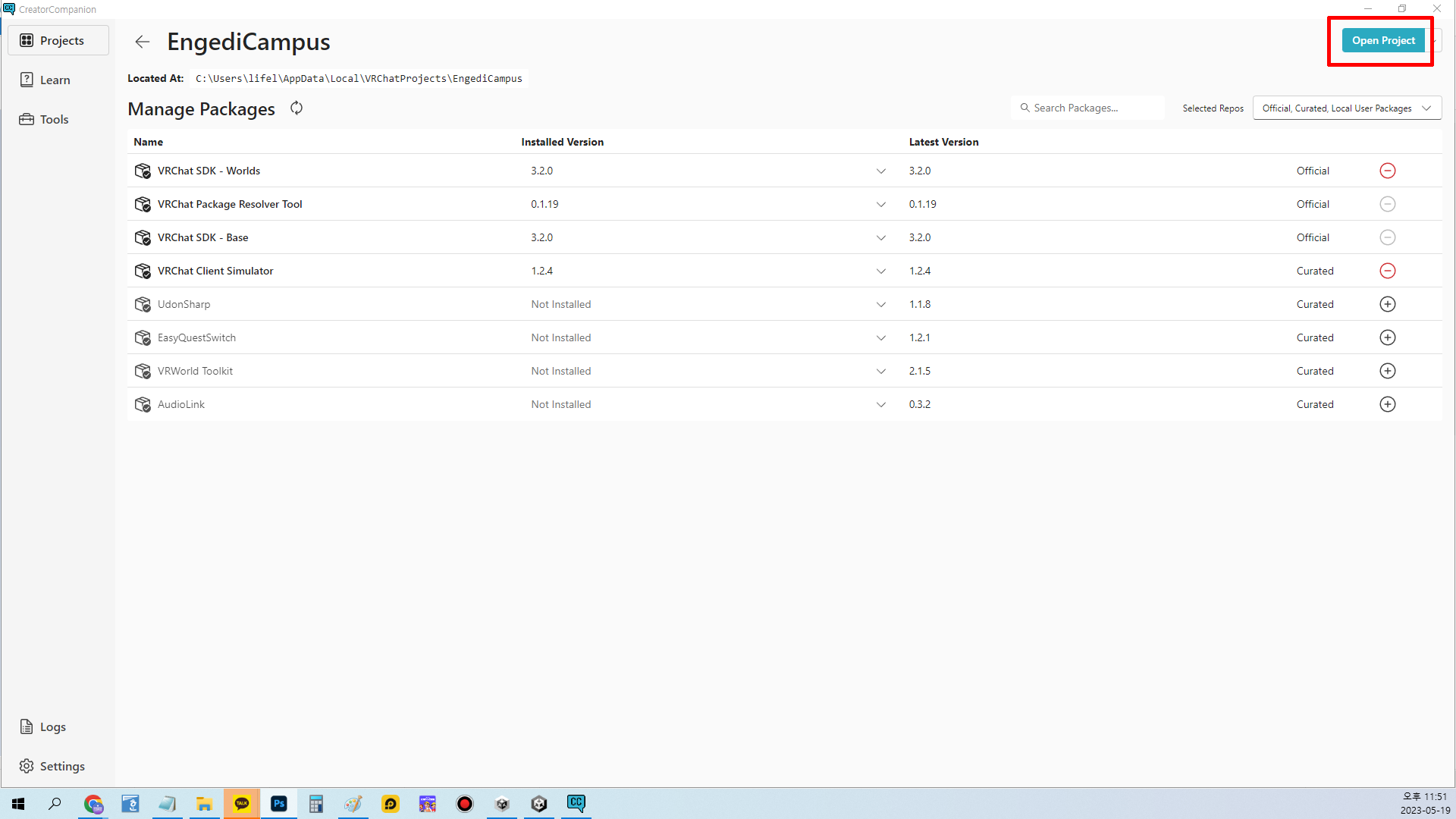Open Settings in the sidebar

[61, 767]
